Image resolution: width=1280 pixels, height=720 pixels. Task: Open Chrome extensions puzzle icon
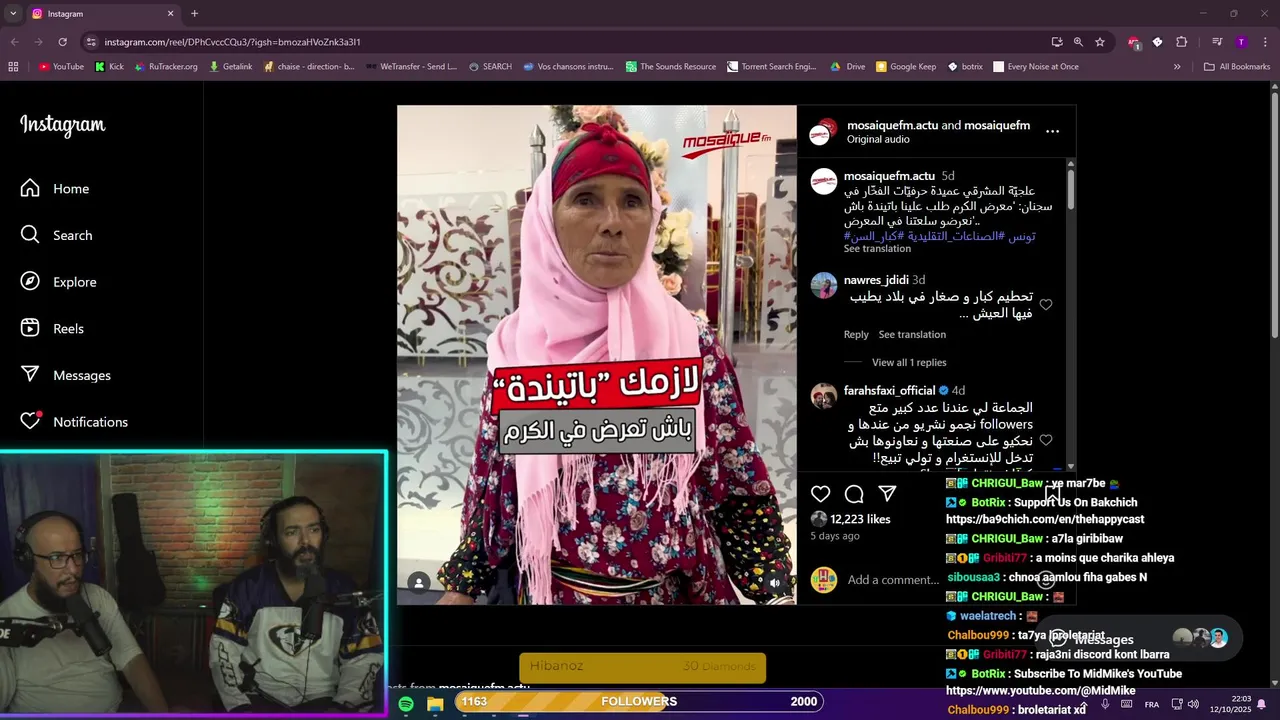click(1181, 42)
